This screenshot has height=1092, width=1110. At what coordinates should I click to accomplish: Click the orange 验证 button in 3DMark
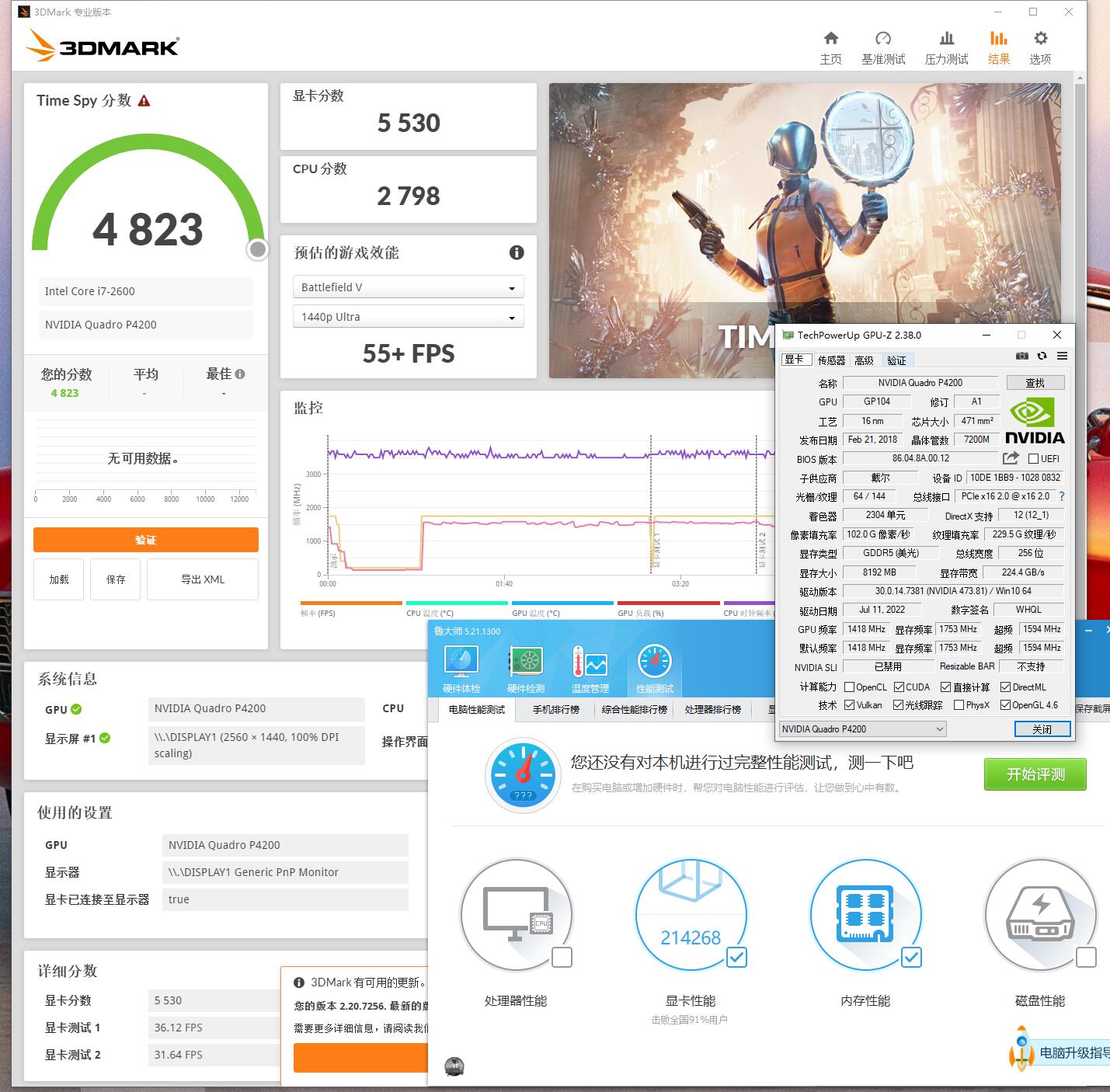pyautogui.click(x=146, y=540)
